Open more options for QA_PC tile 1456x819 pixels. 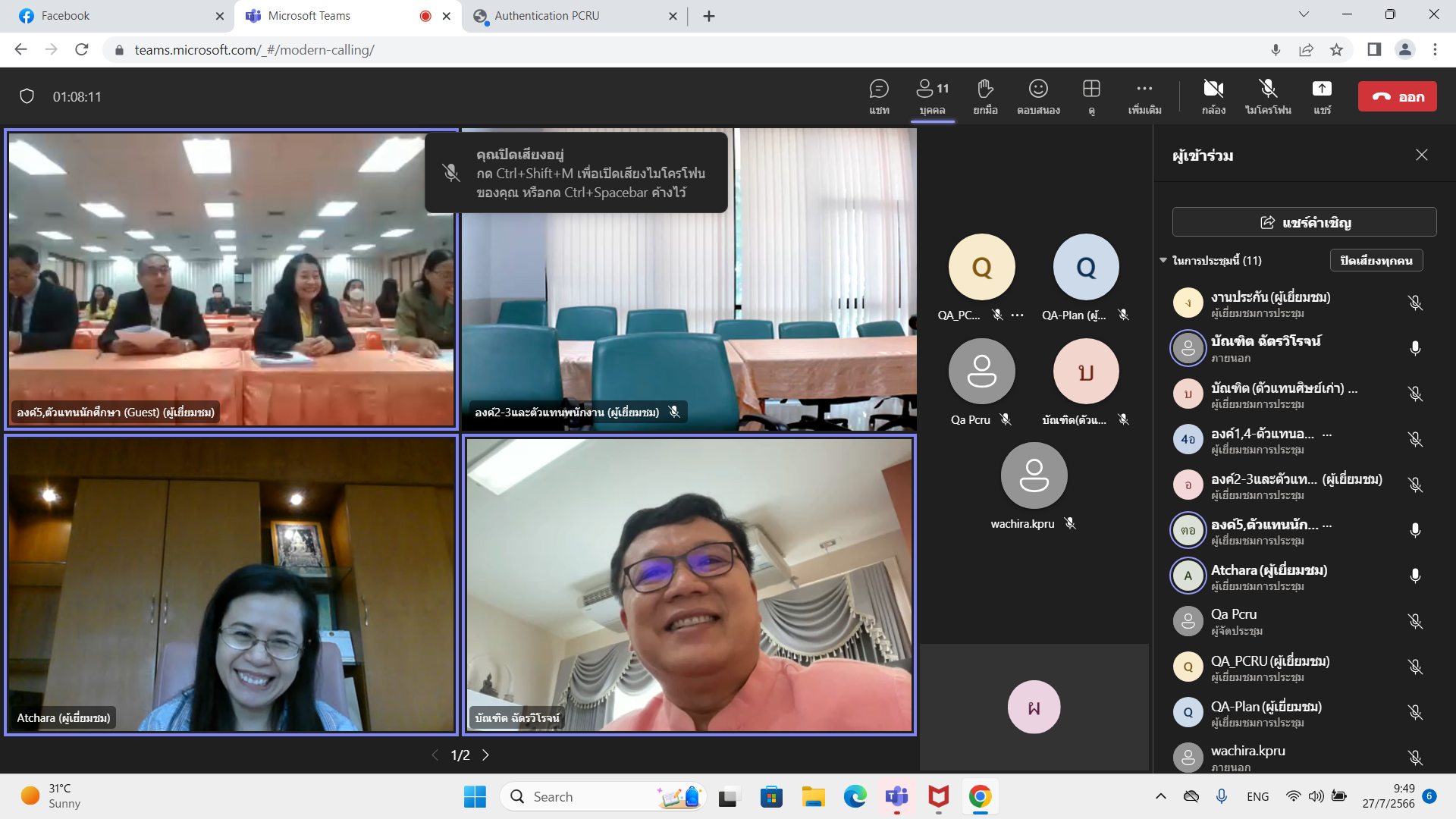[1018, 315]
